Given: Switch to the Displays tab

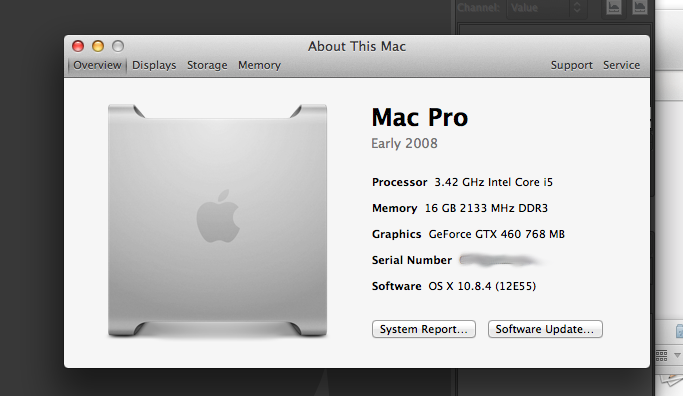Looking at the screenshot, I should [x=154, y=65].
